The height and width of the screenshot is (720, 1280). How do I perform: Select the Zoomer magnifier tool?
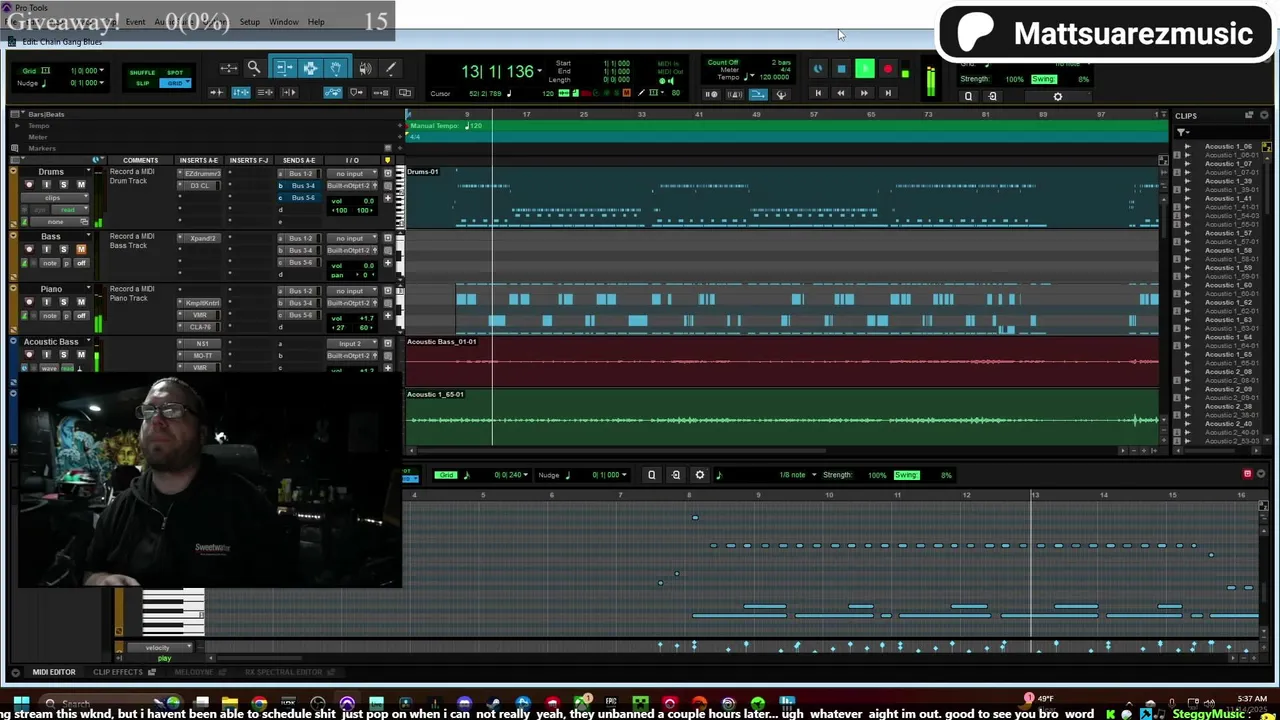[254, 68]
